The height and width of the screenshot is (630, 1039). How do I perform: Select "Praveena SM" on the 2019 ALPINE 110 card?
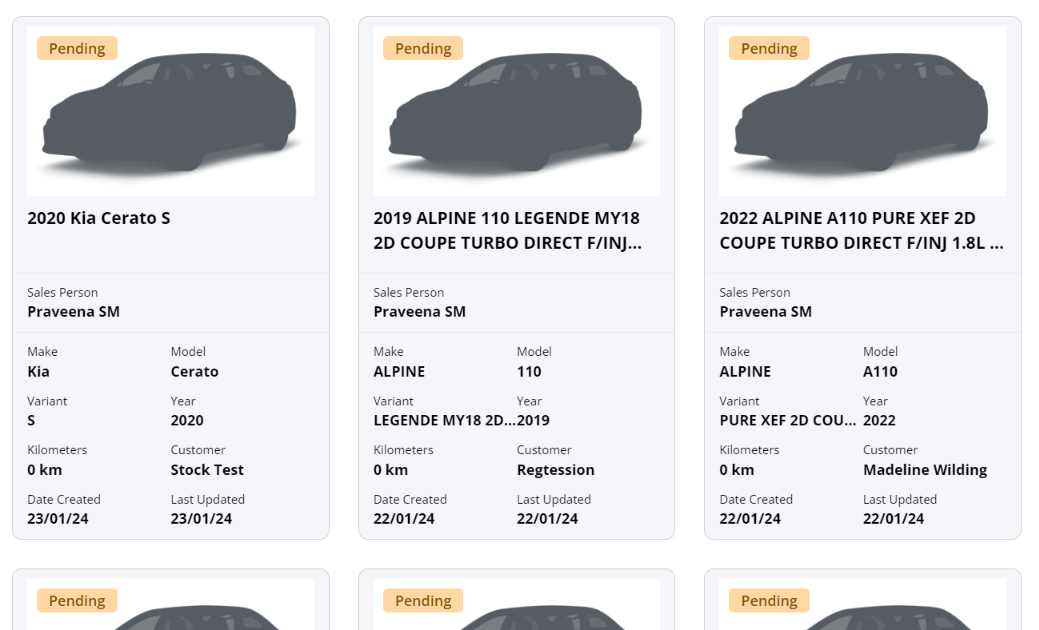pos(419,312)
